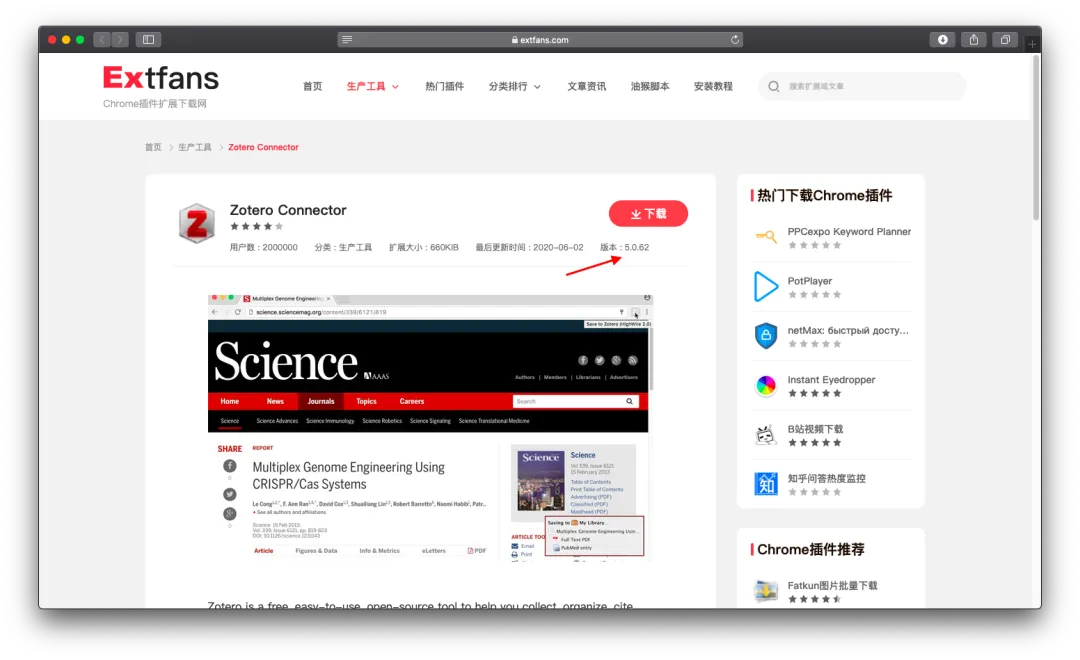
Task: Show all tabs overview icon
Action: coord(1006,40)
